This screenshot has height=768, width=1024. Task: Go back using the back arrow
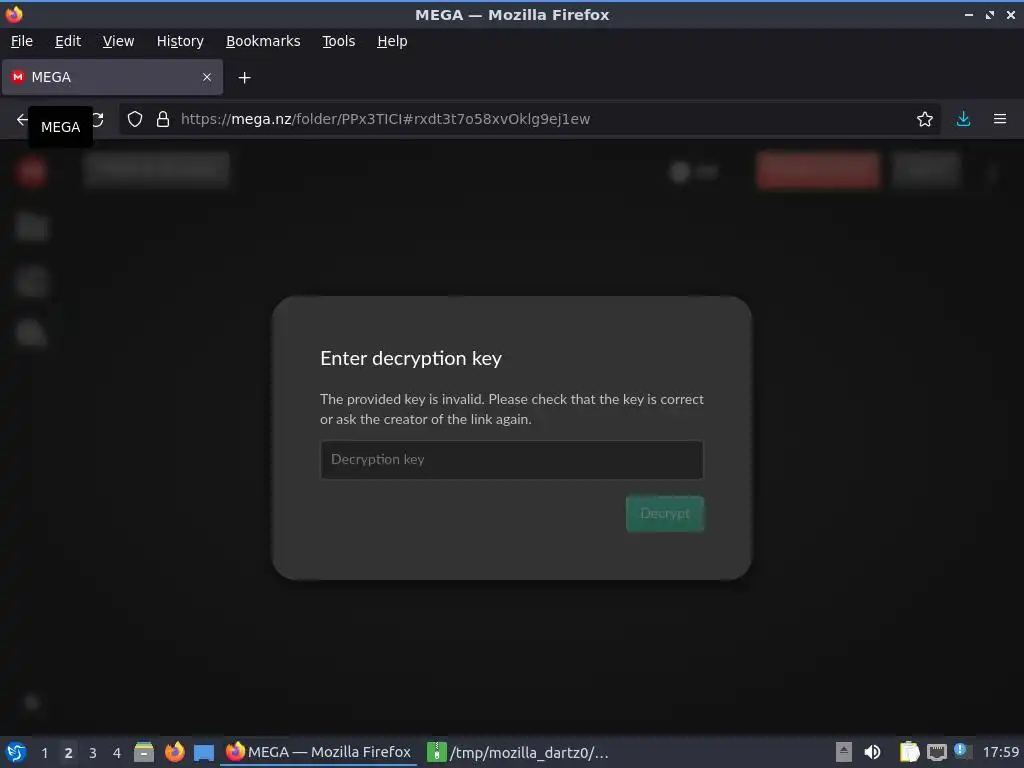(x=22, y=120)
